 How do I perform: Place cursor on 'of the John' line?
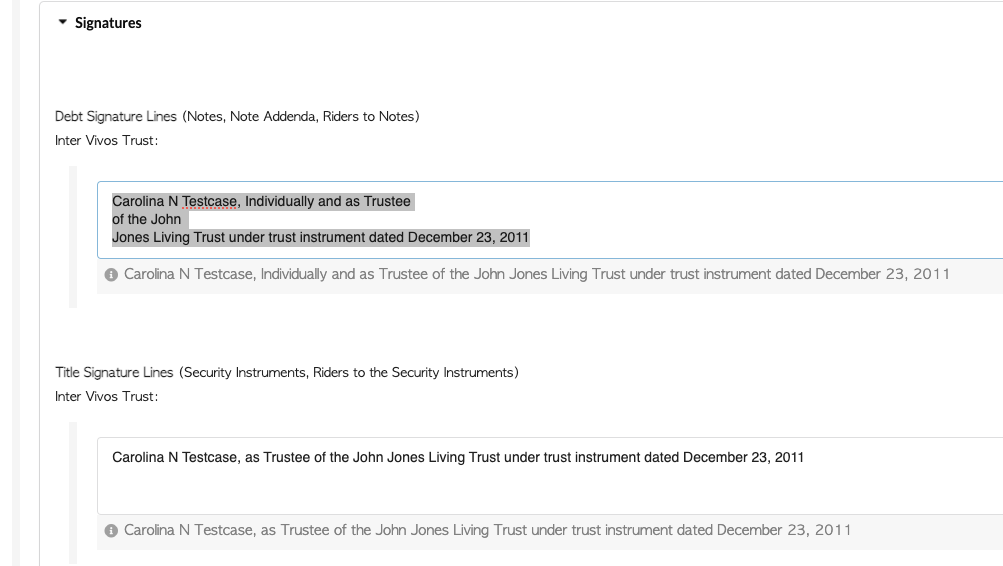(x=146, y=219)
